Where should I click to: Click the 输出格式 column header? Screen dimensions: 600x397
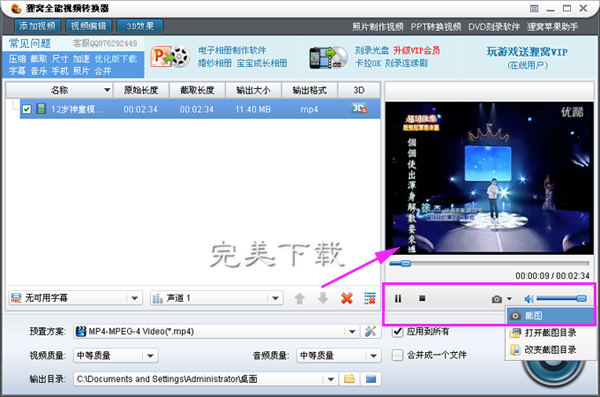[310, 90]
